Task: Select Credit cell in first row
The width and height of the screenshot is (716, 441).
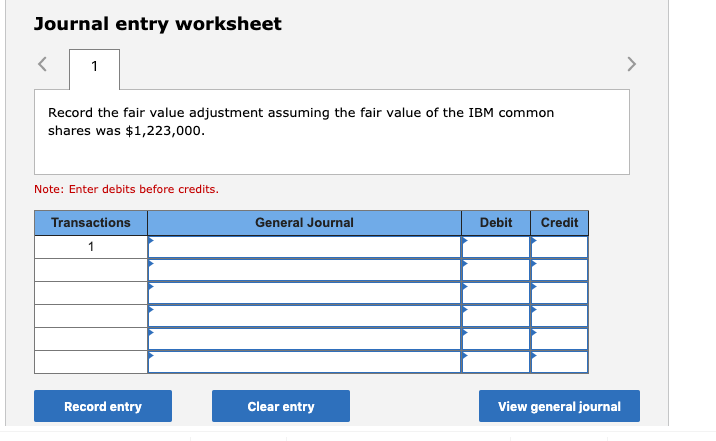Action: pyautogui.click(x=559, y=247)
